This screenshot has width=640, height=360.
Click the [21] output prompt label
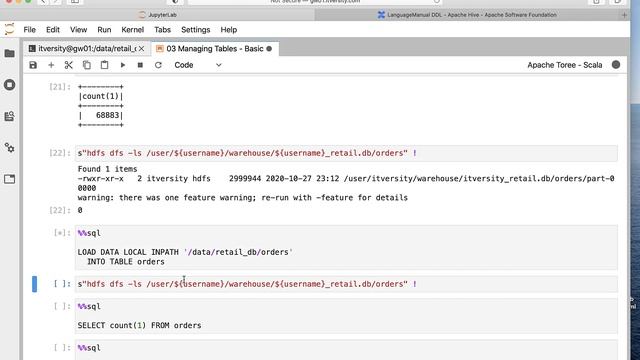[x=60, y=87]
